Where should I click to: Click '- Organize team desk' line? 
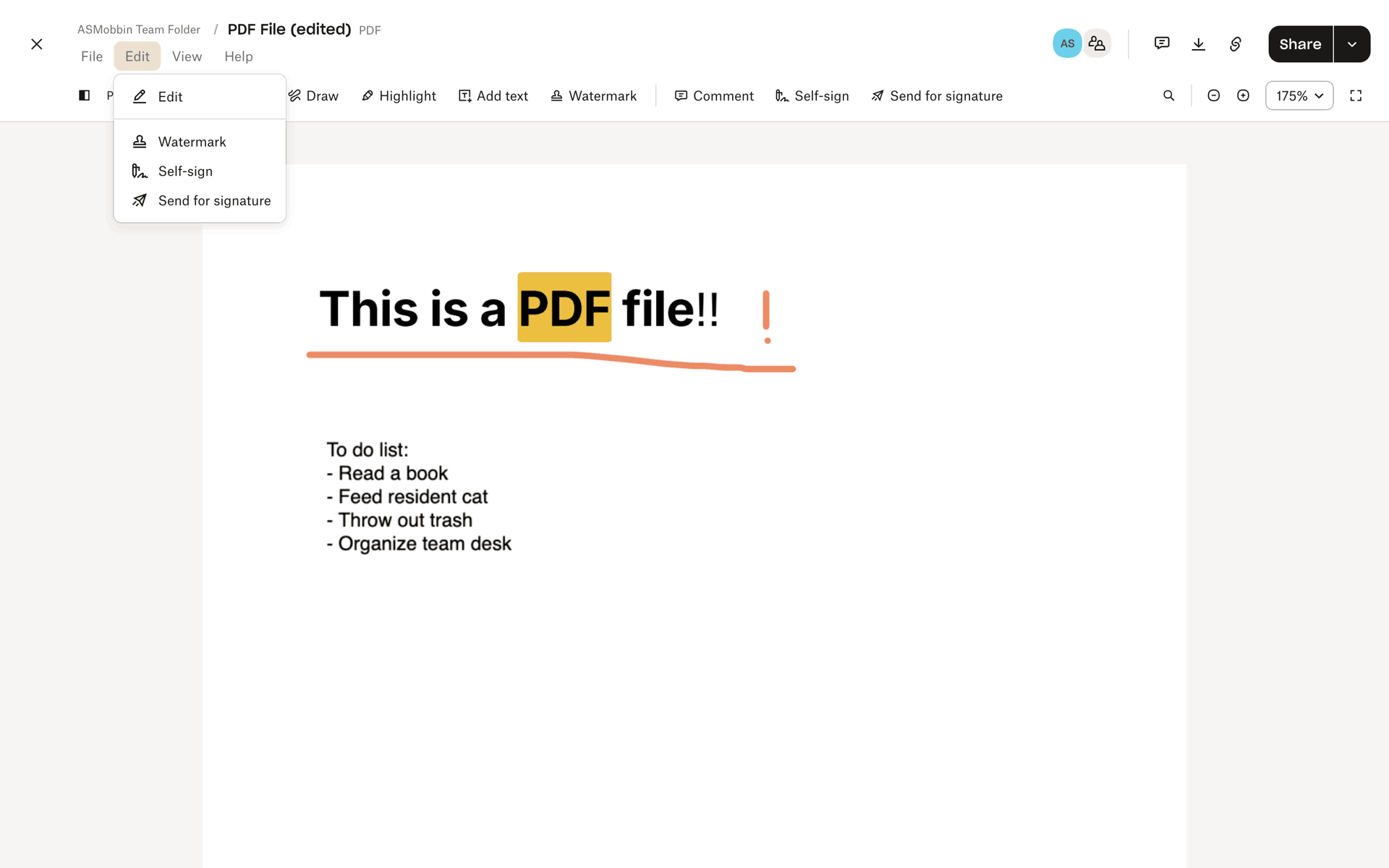point(419,543)
